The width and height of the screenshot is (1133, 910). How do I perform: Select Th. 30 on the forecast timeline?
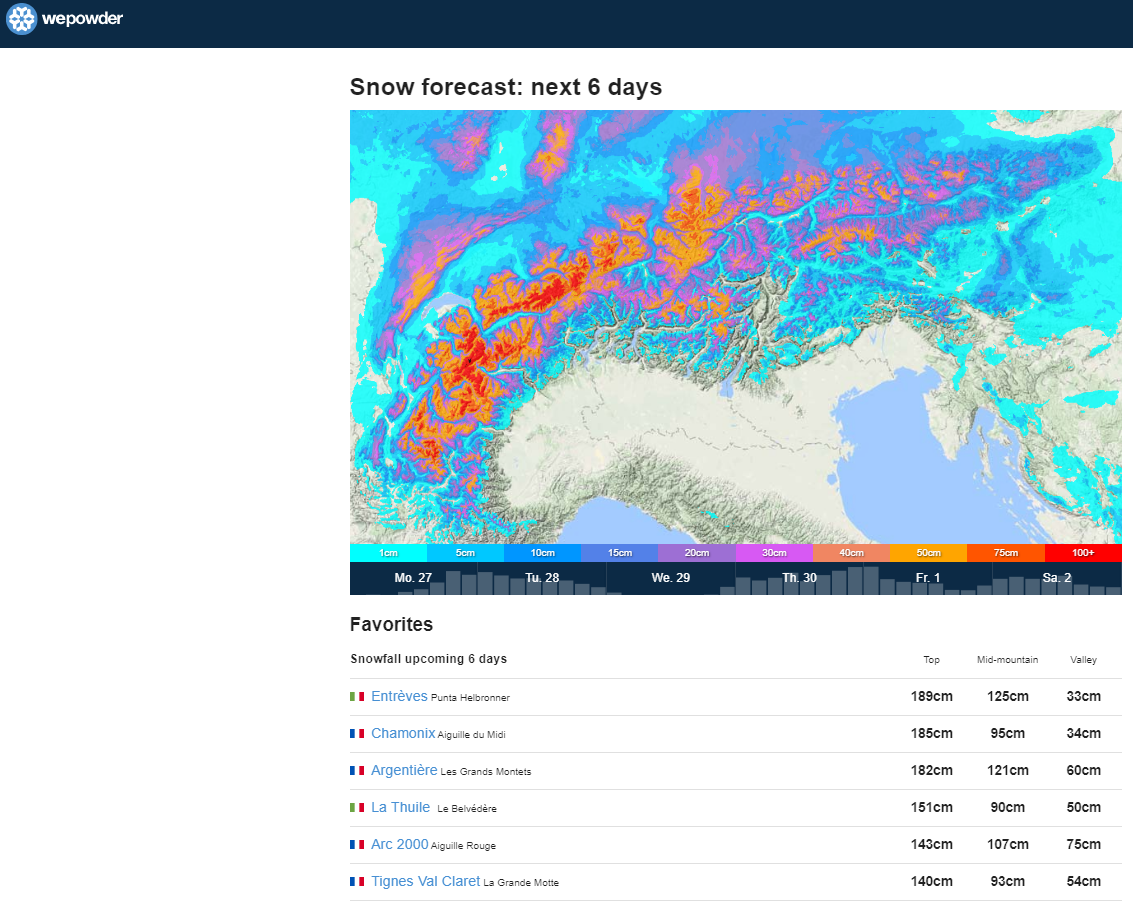tap(799, 578)
